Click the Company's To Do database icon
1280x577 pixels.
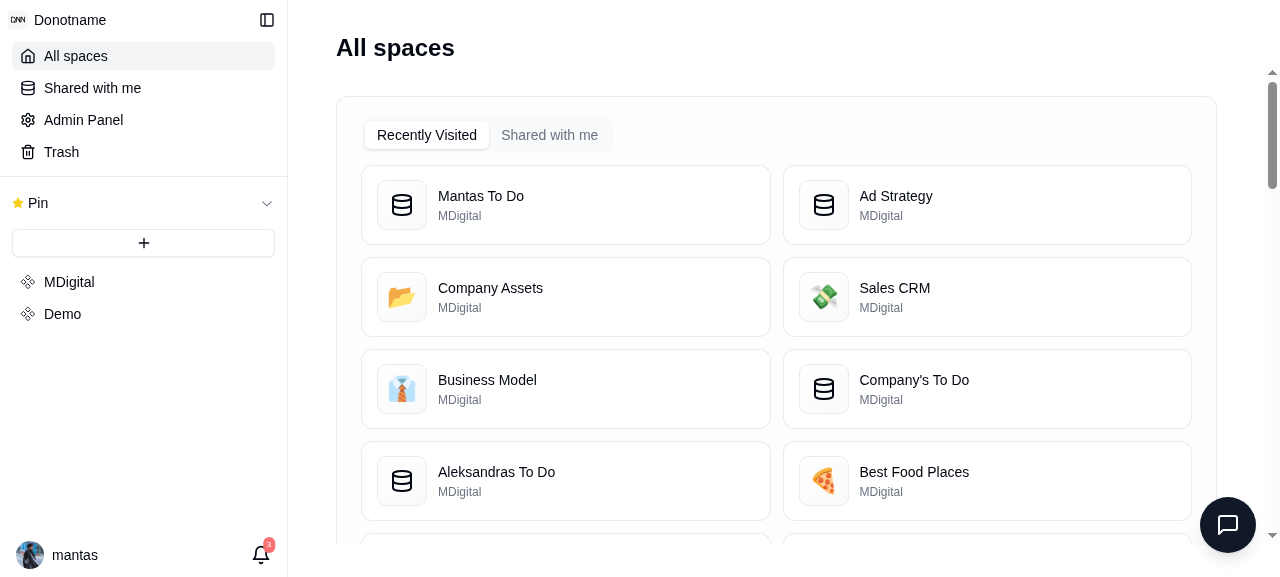(824, 389)
